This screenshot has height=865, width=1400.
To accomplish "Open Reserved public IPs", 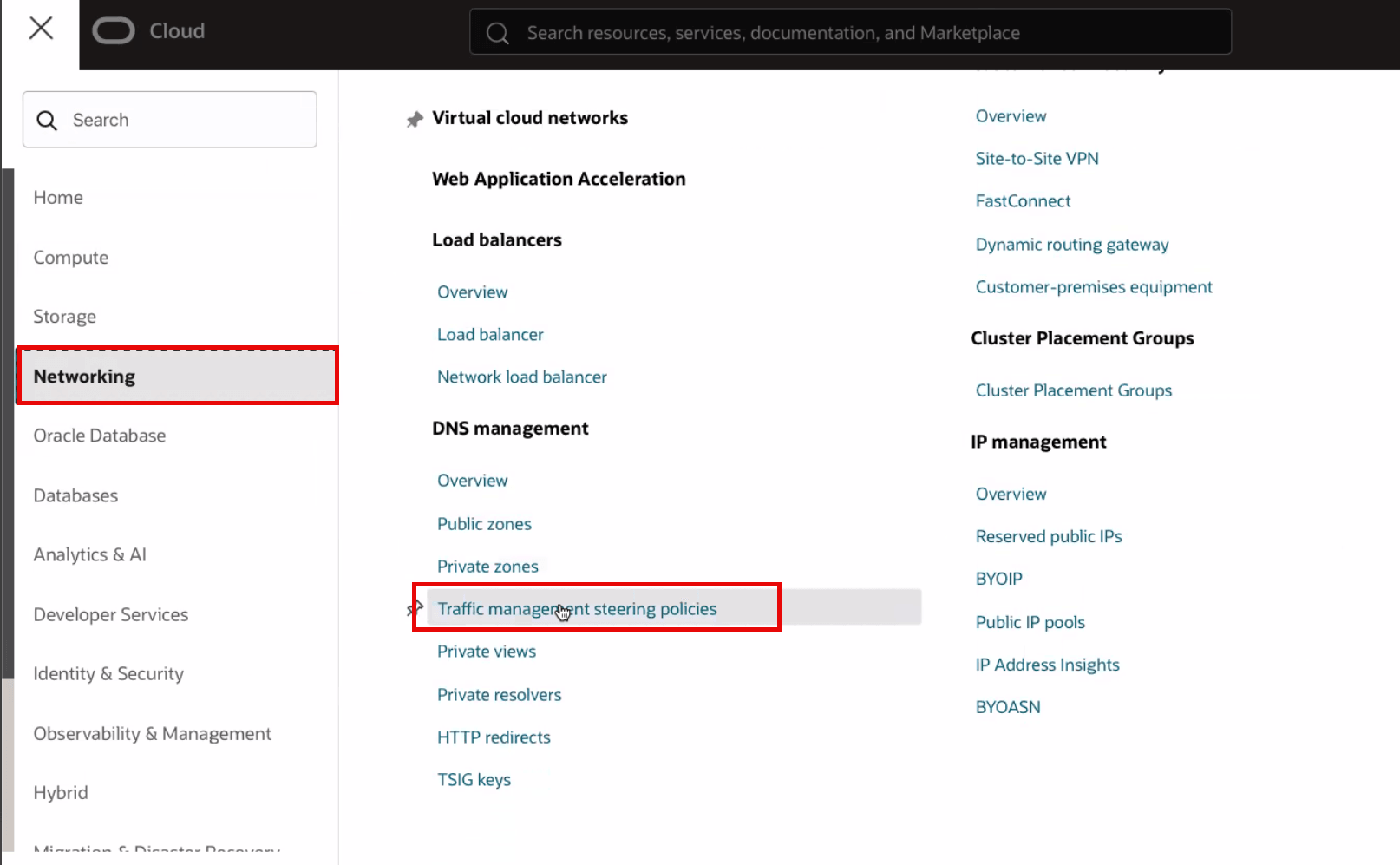I will pos(1049,536).
